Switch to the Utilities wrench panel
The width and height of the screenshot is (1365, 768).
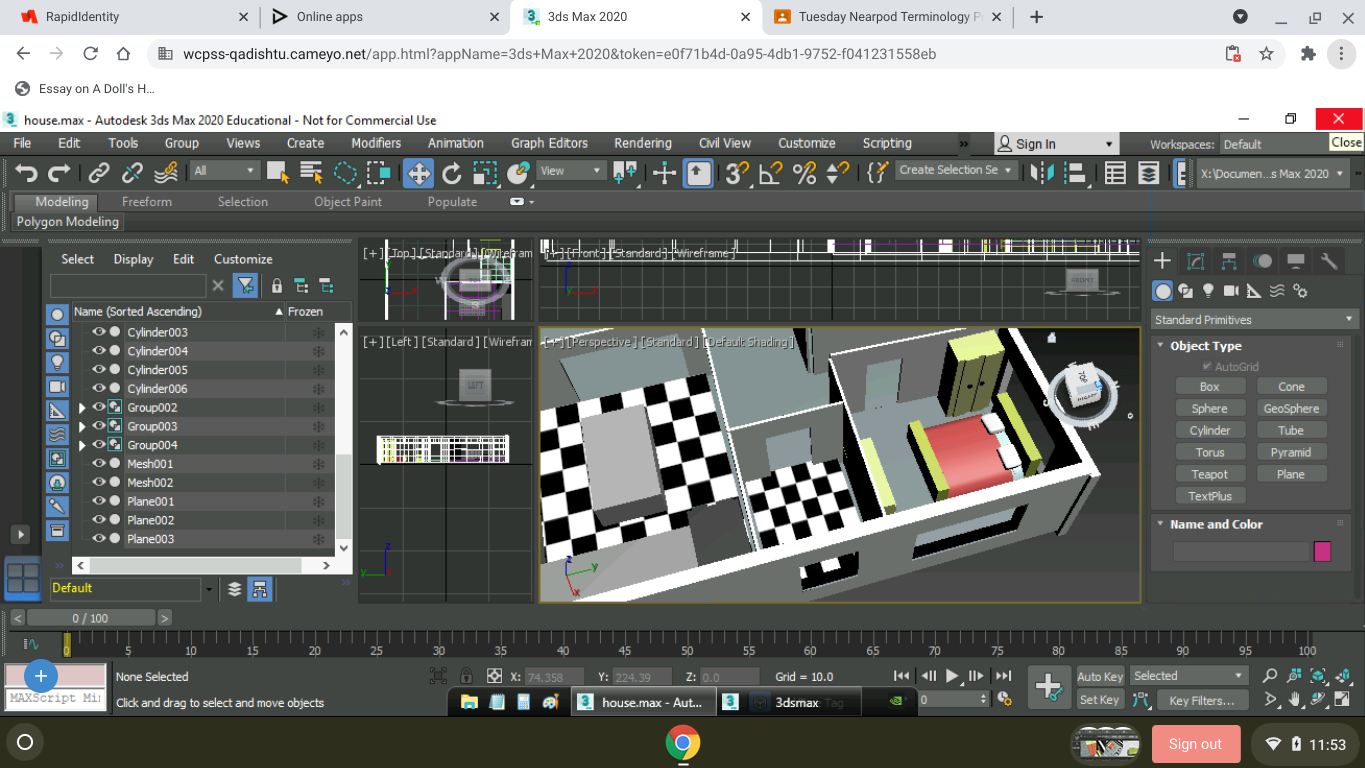pyautogui.click(x=1330, y=262)
